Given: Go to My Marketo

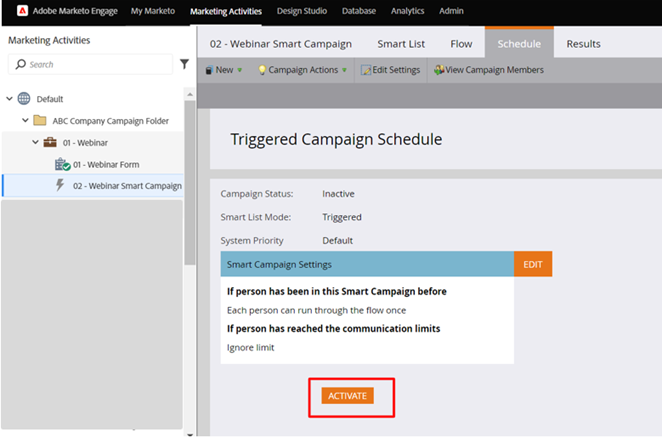Looking at the screenshot, I should [x=153, y=11].
